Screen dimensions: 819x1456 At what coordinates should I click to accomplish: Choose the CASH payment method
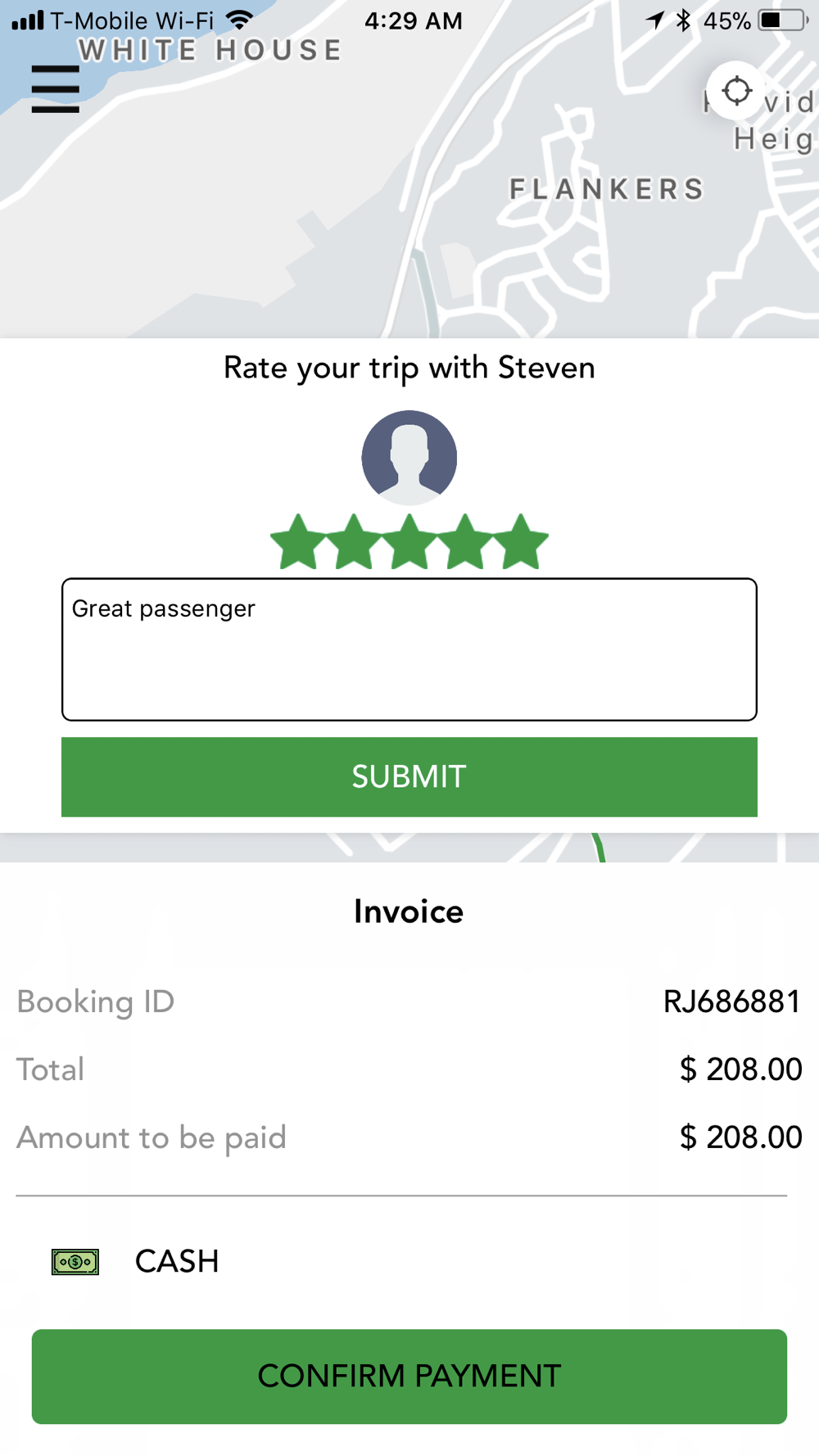177,1261
